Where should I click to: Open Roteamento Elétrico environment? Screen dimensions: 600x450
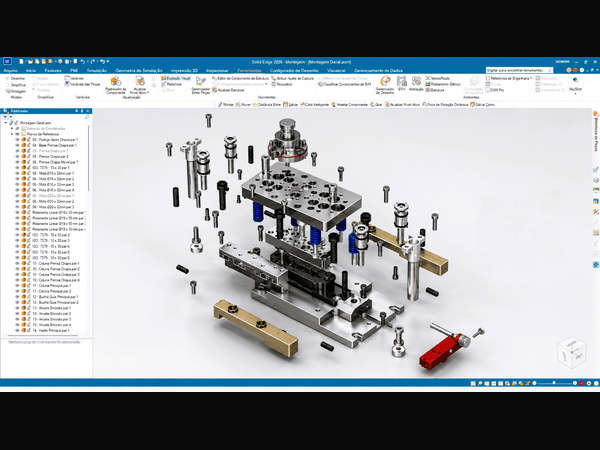click(443, 84)
